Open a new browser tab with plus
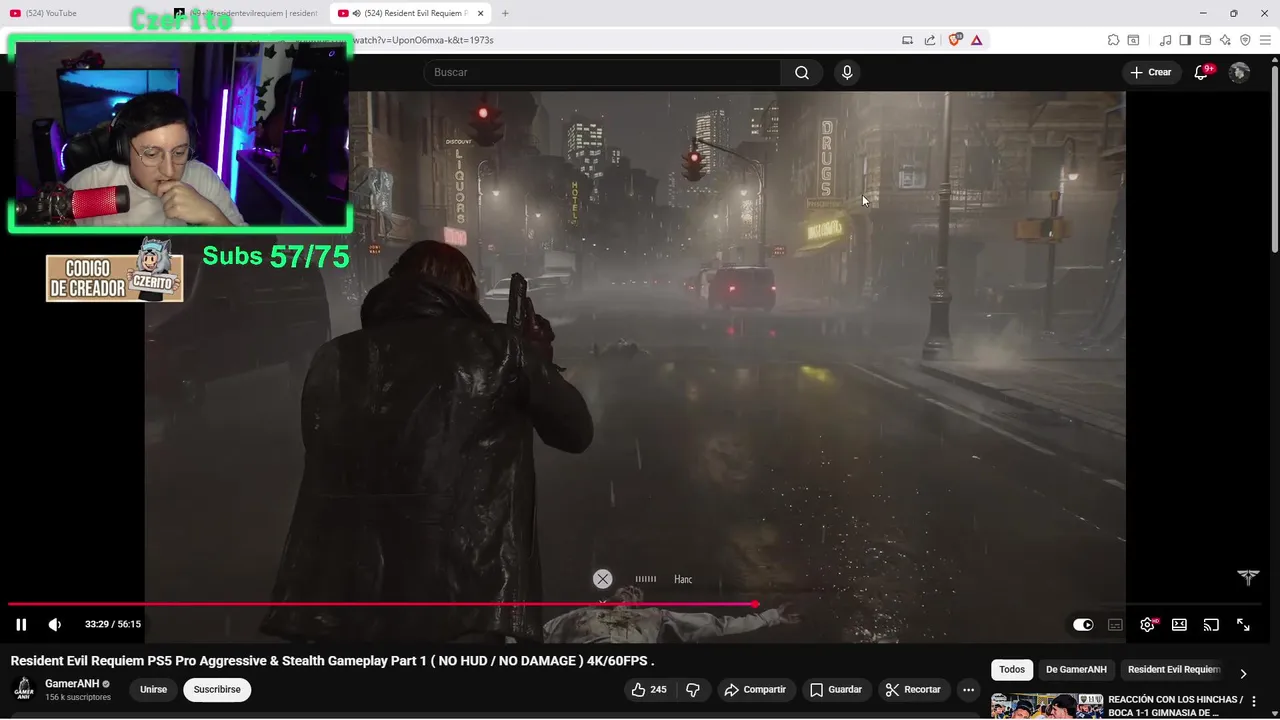The height and width of the screenshot is (720, 1280). [x=505, y=13]
